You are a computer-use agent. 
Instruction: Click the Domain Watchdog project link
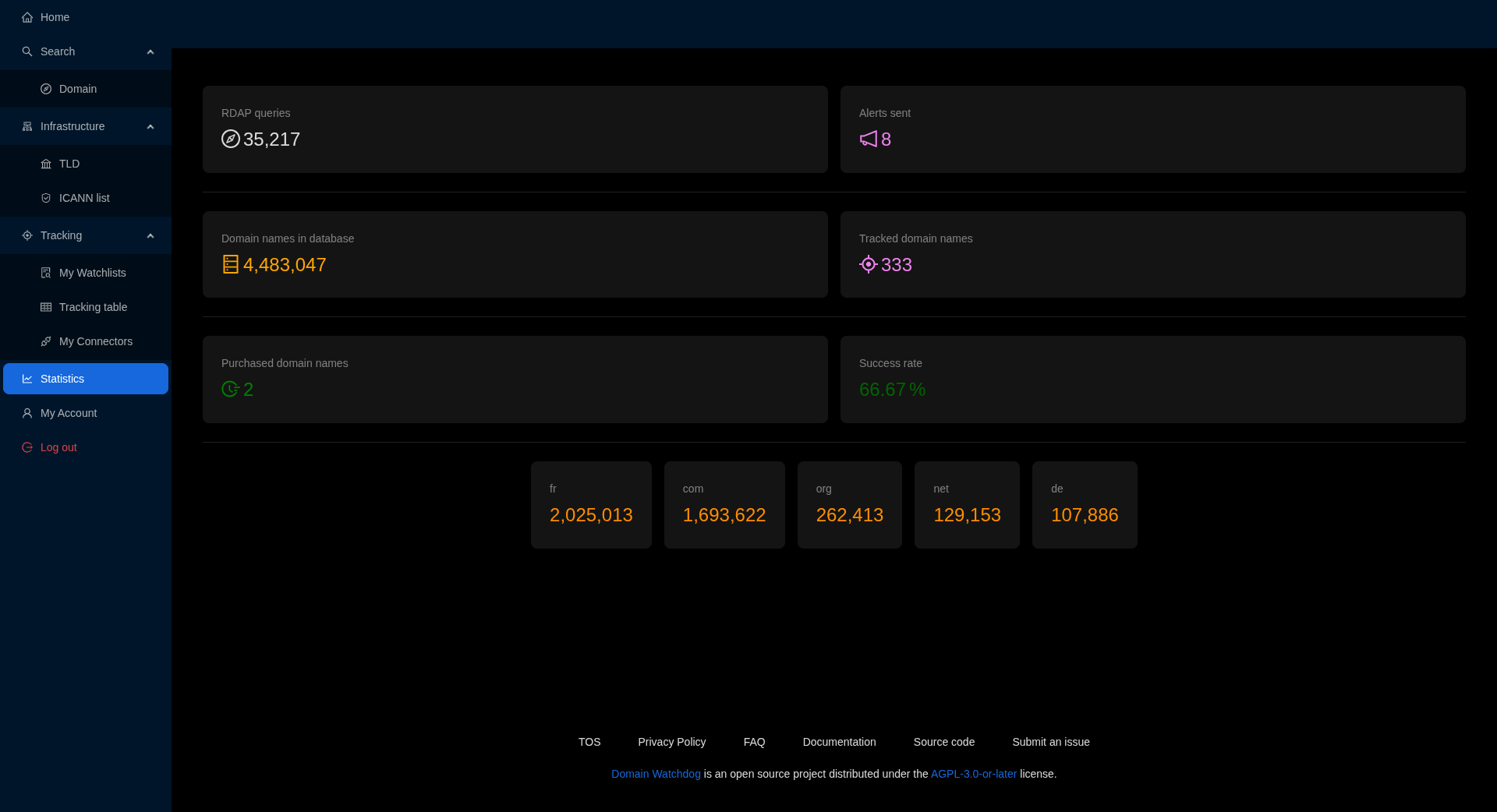click(x=655, y=774)
